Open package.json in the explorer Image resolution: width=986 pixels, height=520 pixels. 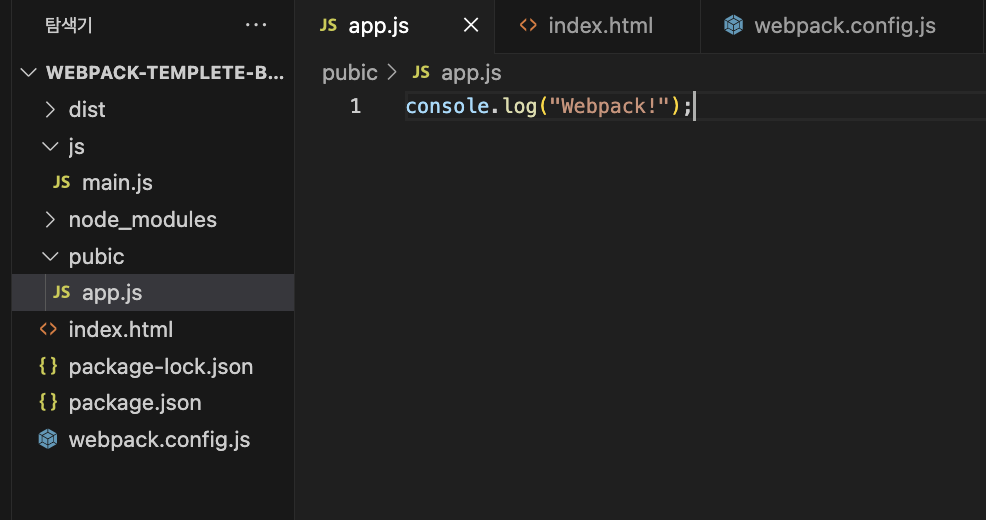click(x=153, y=402)
